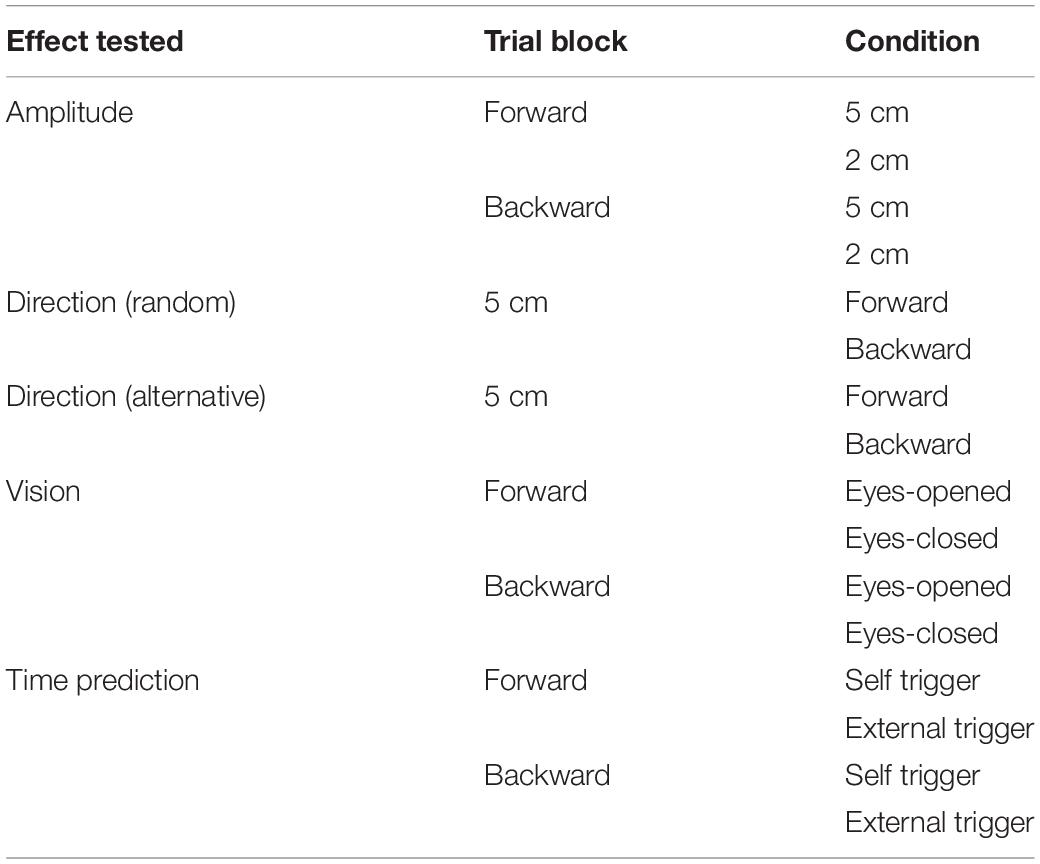Click last External trigger condition cell
The image size is (1040, 864).
point(939,824)
